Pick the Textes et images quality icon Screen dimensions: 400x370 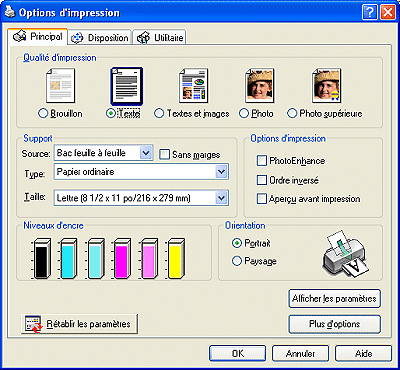coord(194,86)
